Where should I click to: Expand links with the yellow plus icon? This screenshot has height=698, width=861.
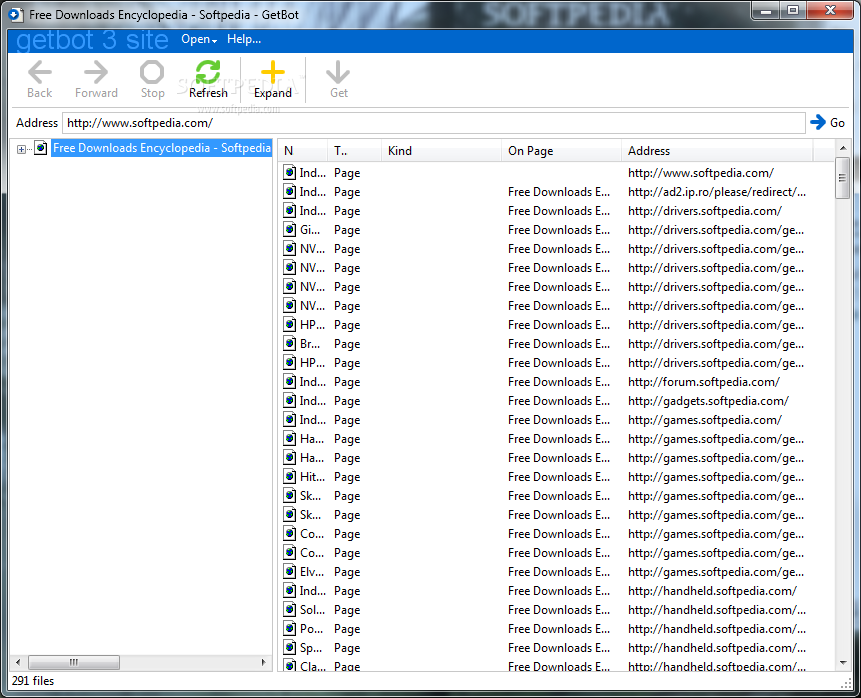click(273, 72)
